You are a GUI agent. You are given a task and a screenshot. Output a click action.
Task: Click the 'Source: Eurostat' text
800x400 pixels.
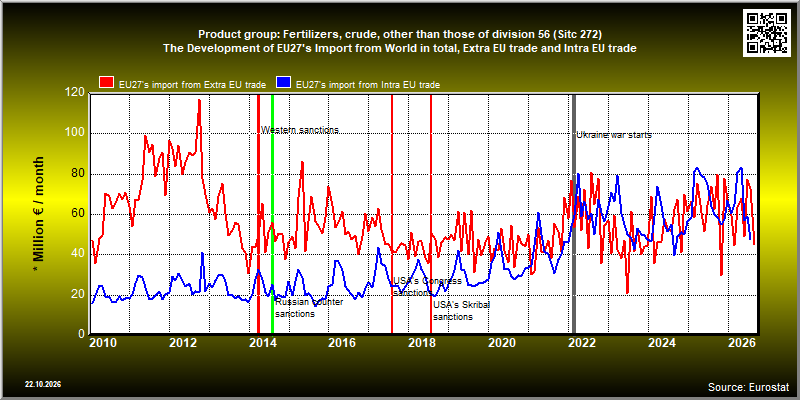pos(748,386)
